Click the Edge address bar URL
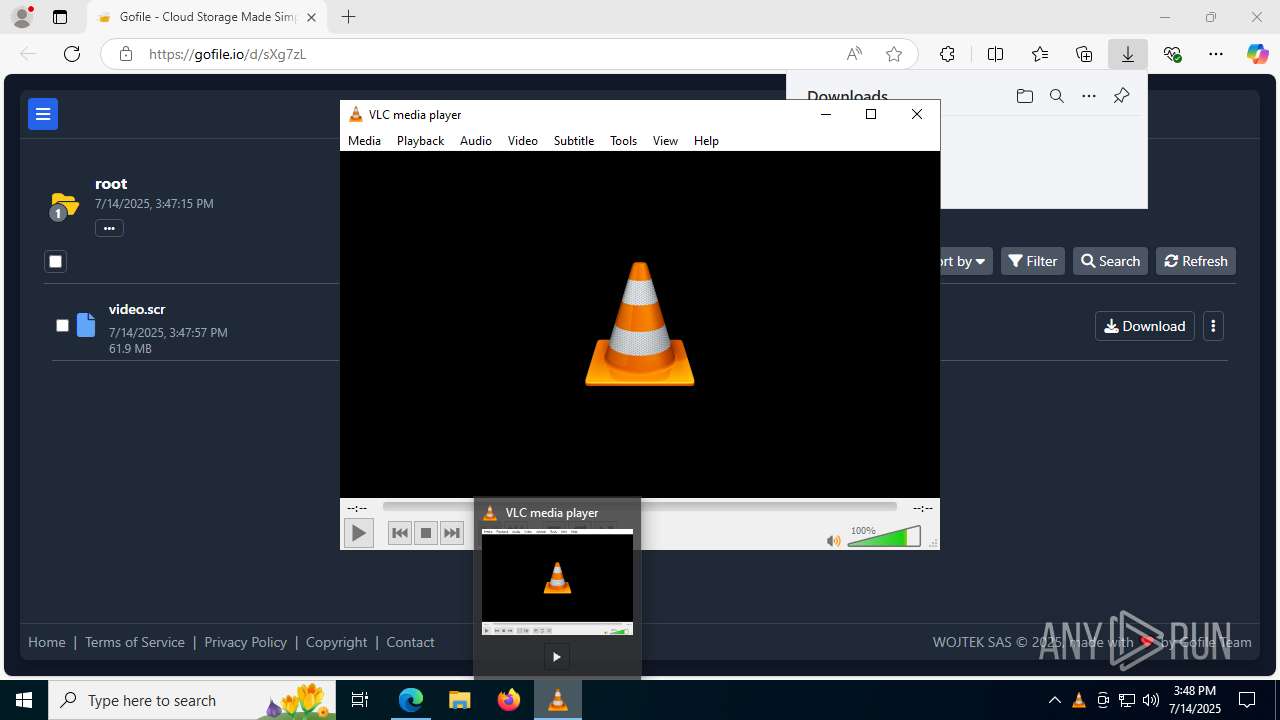The height and width of the screenshot is (720, 1280). point(227,54)
